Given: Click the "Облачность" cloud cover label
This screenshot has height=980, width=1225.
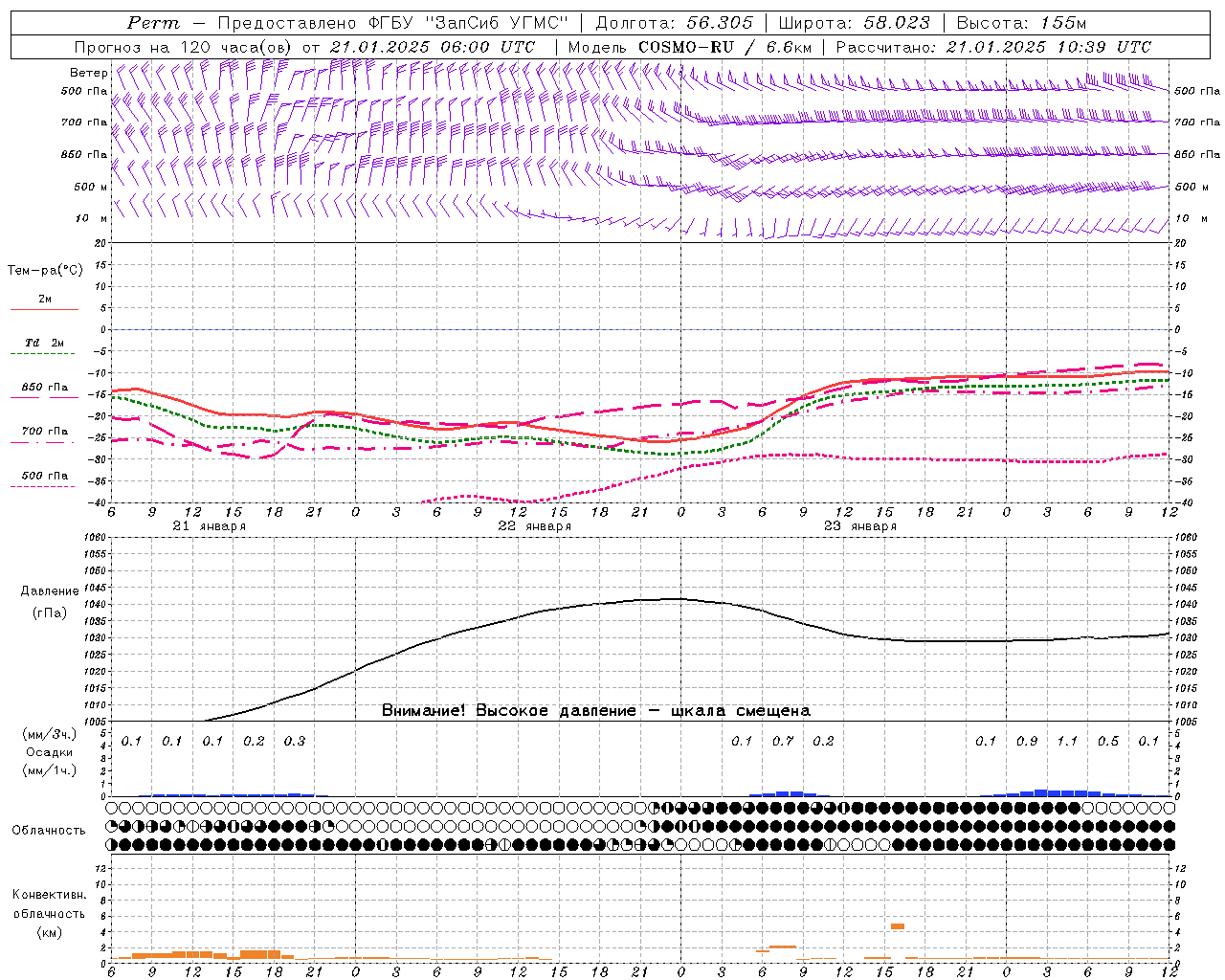Looking at the screenshot, I should [x=49, y=831].
